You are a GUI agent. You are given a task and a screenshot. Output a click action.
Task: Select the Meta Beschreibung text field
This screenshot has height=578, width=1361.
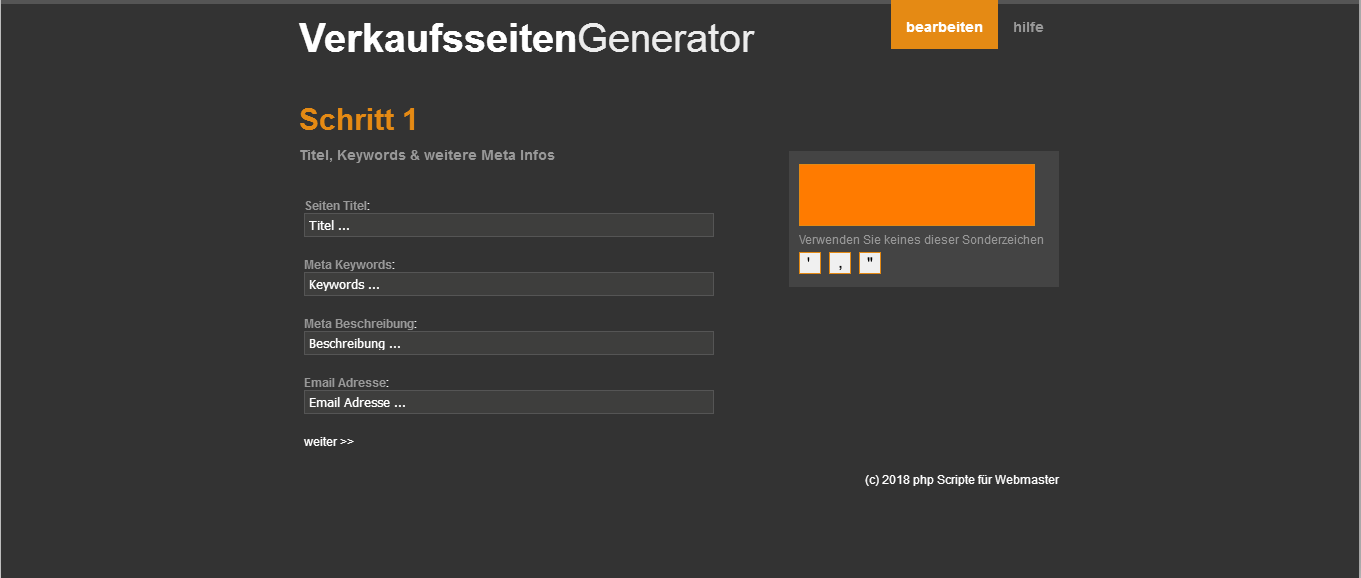[508, 343]
